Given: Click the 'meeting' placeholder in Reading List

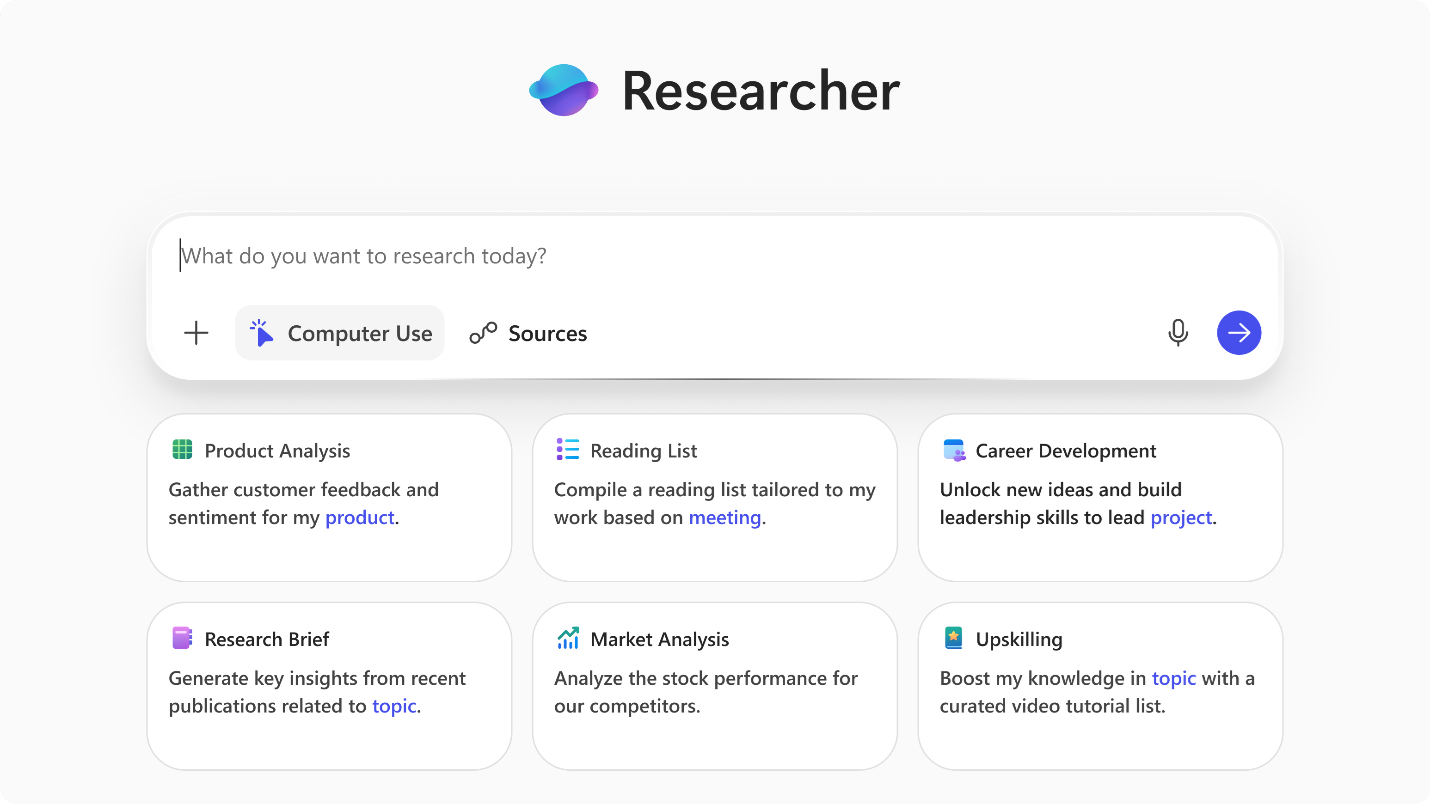Looking at the screenshot, I should coord(725,518).
